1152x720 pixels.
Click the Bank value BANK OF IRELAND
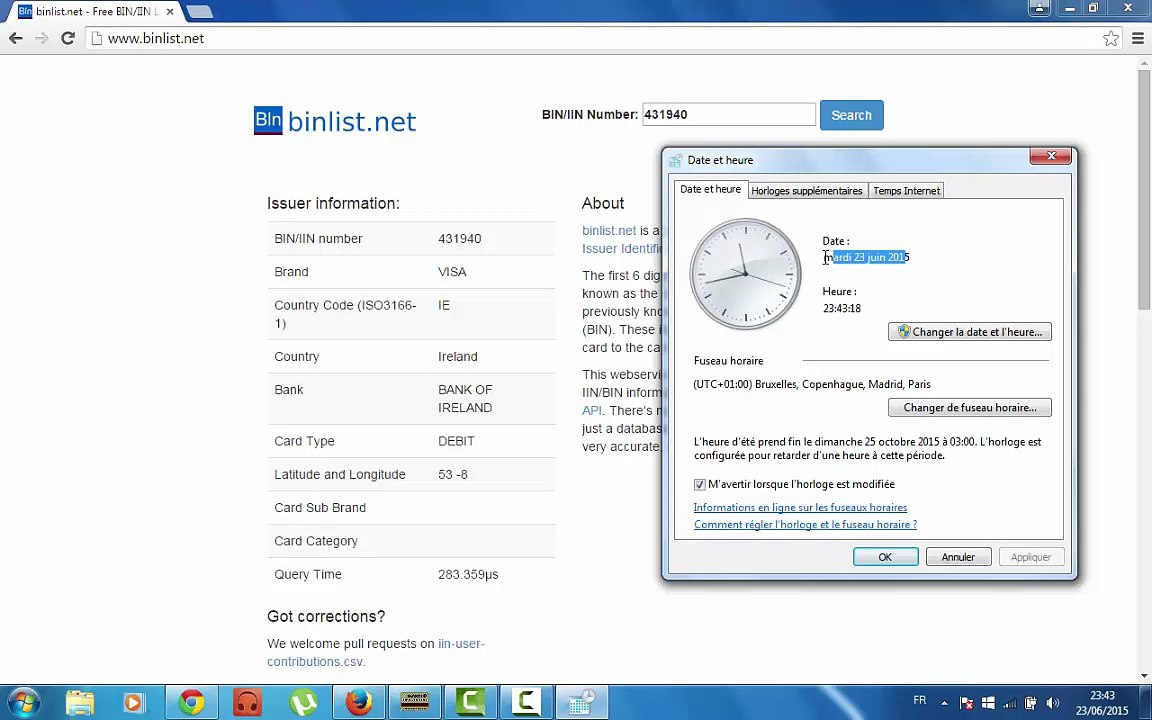tap(465, 399)
